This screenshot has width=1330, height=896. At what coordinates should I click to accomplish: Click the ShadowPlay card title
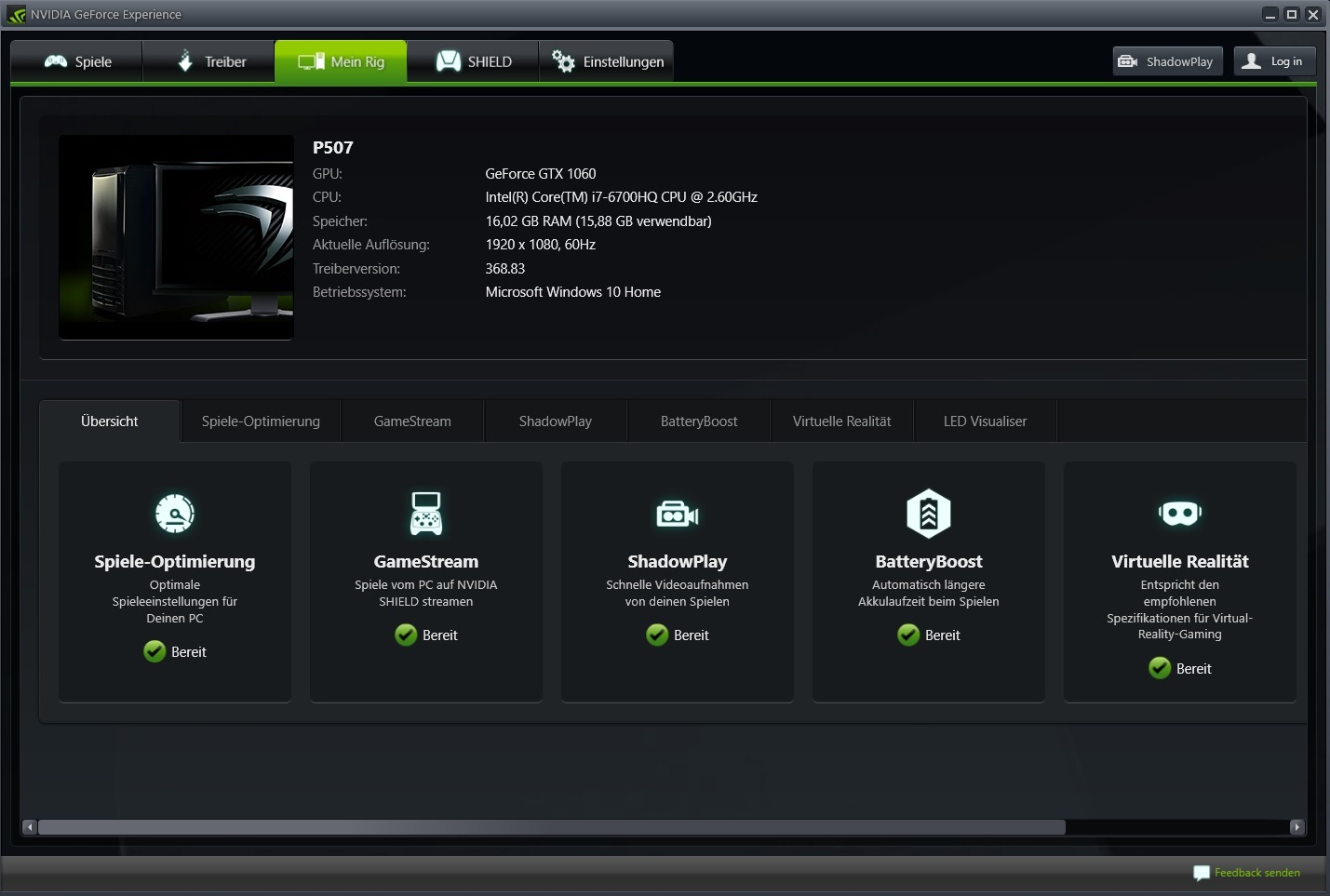click(x=678, y=561)
